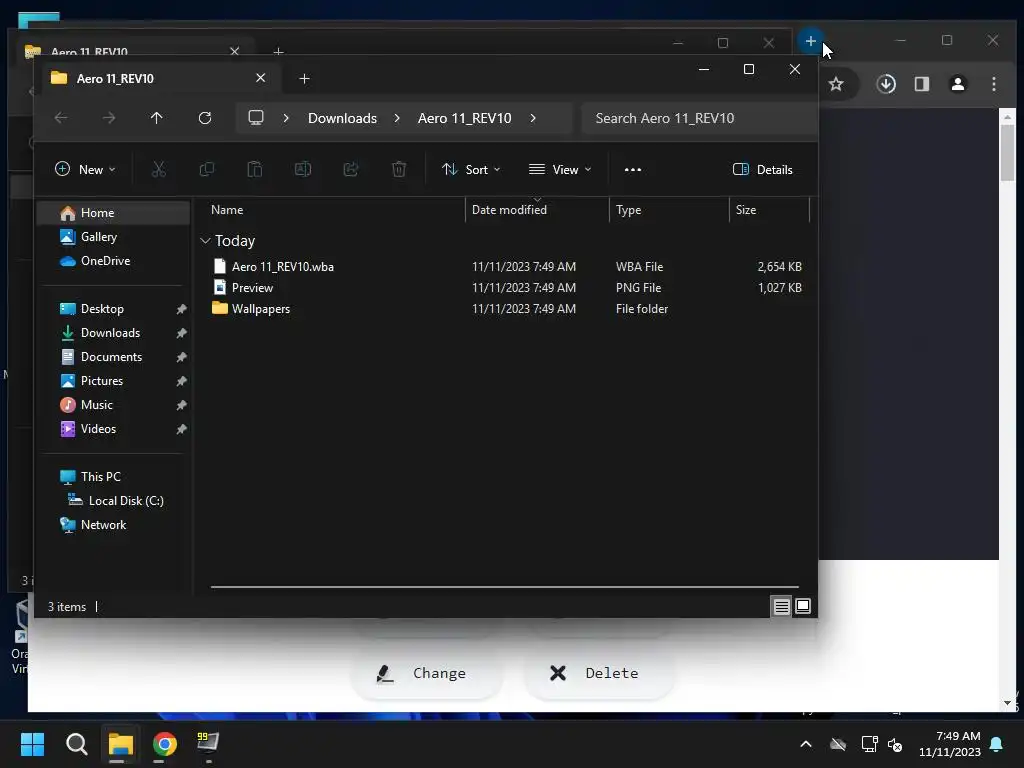
Task: Click File Explorer taskbar icon
Action: click(121, 744)
